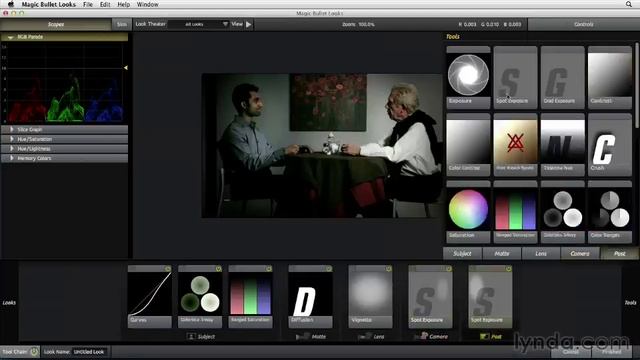Switch to the Lens tools tab
This screenshot has width=640, height=360.
click(x=541, y=253)
